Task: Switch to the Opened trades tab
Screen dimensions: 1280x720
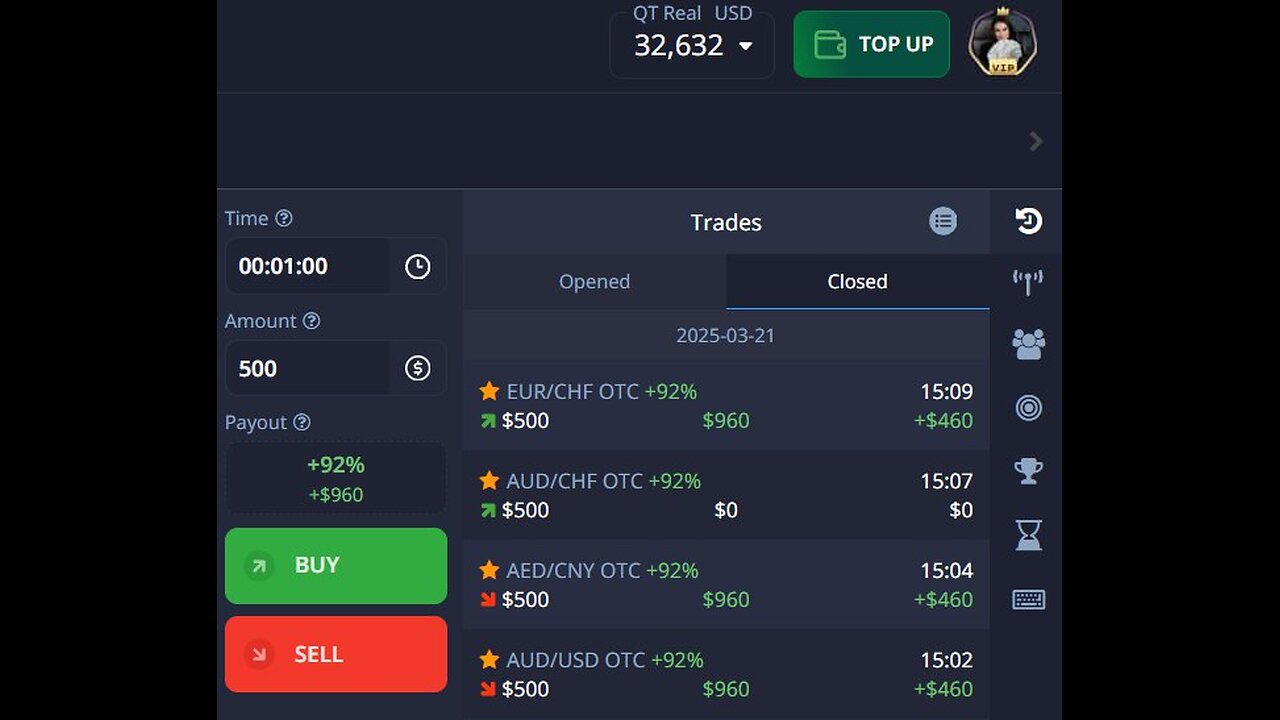Action: point(594,282)
